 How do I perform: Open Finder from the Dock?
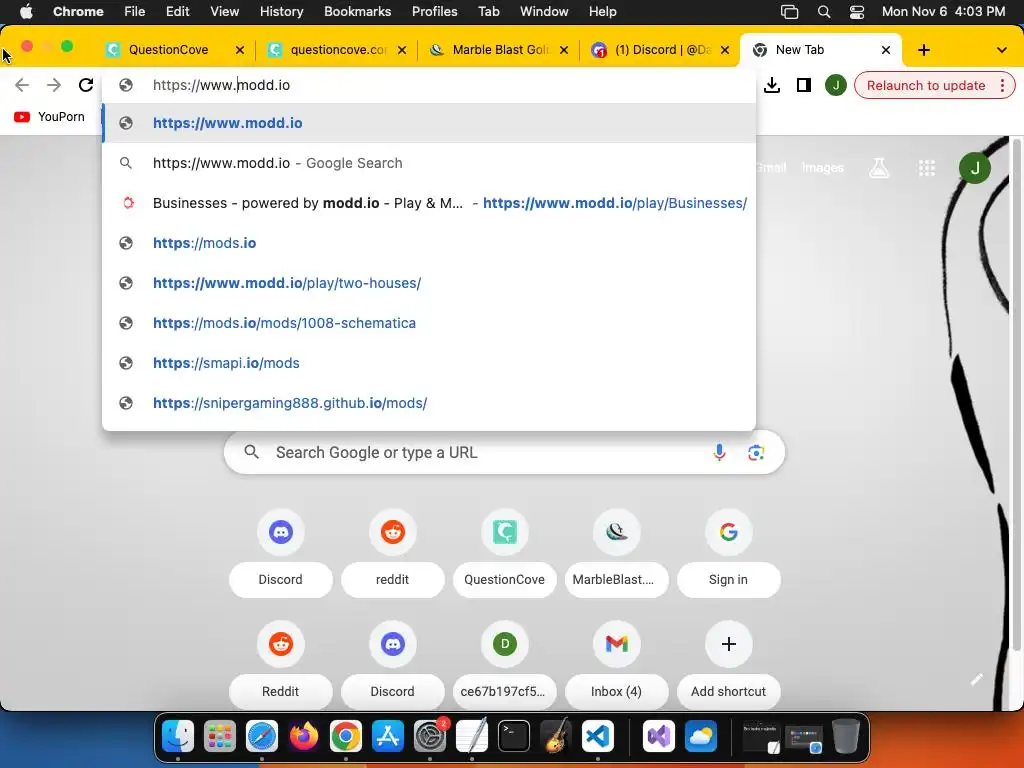pos(178,737)
